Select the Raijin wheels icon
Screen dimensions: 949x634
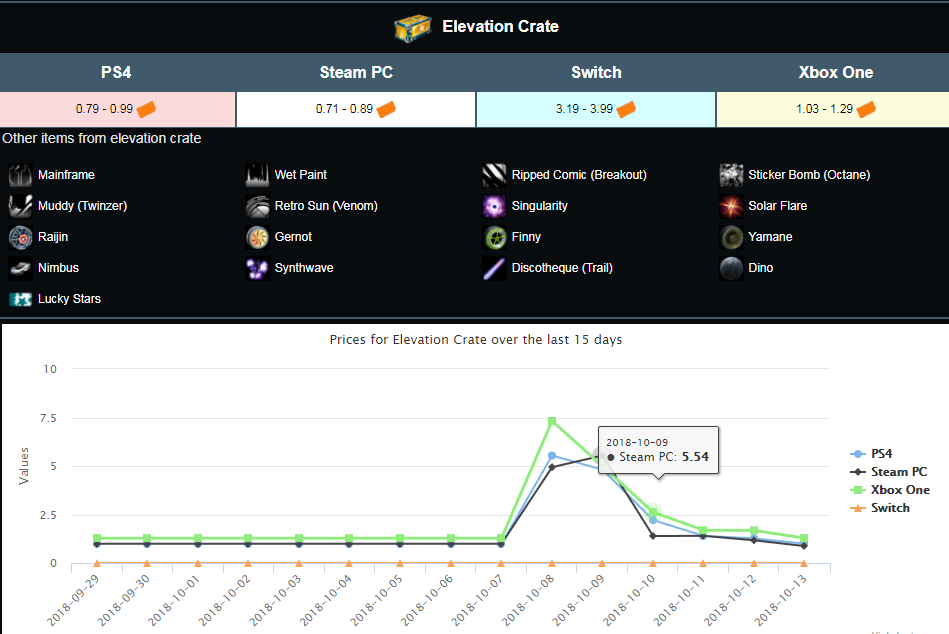click(x=20, y=237)
